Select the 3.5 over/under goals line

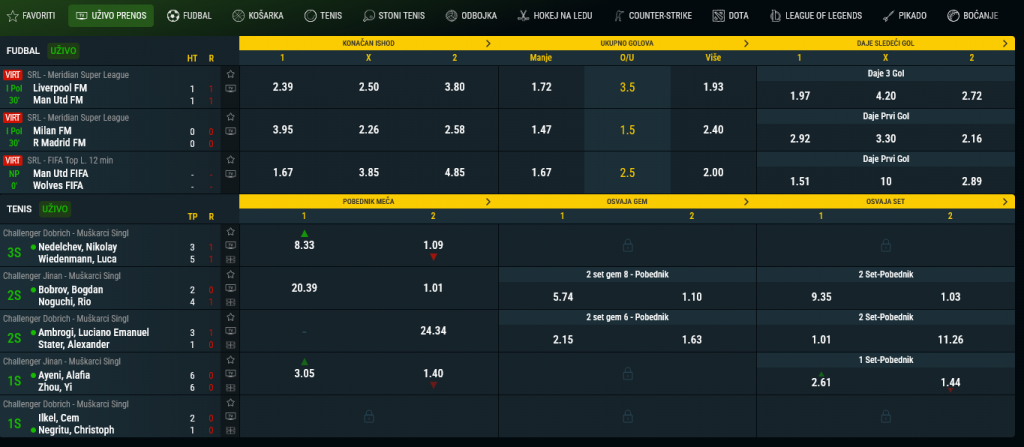click(627, 88)
